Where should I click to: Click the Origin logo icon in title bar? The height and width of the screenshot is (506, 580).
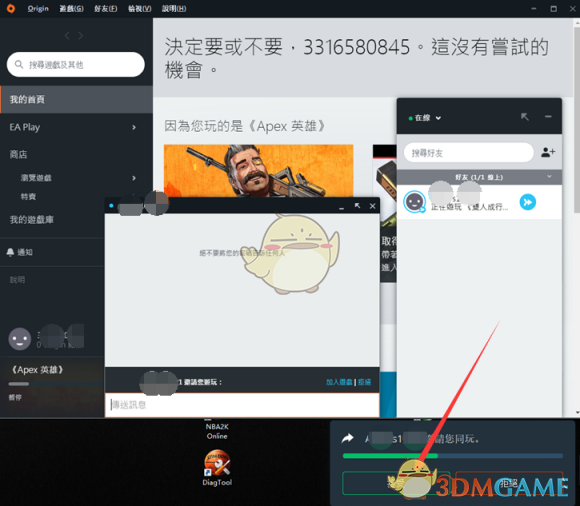click(11, 8)
